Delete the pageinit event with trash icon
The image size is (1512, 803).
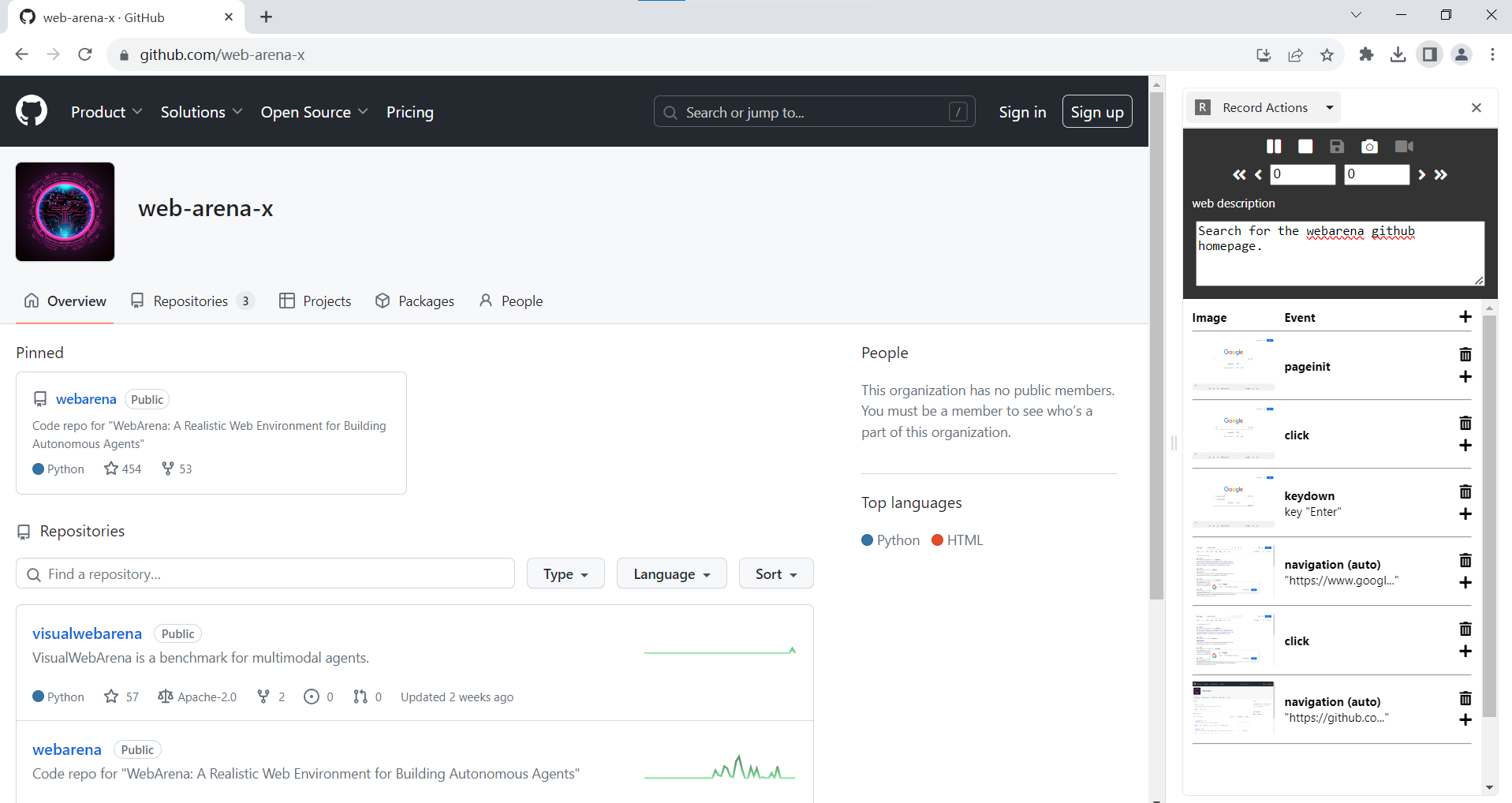point(1465,355)
